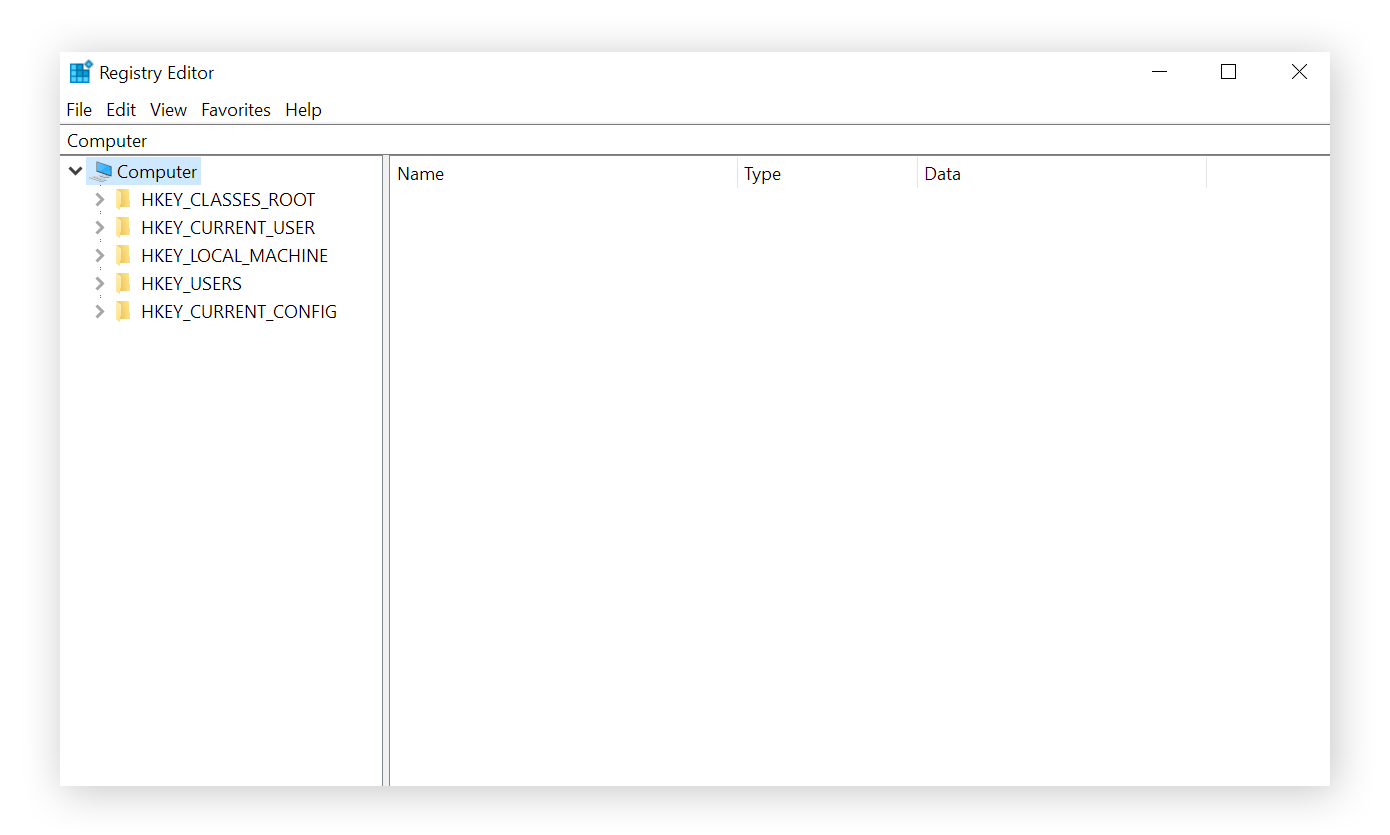Screen dimensions: 1390x835
Task: Click the Registry Editor title bar icon
Action: click(x=80, y=71)
